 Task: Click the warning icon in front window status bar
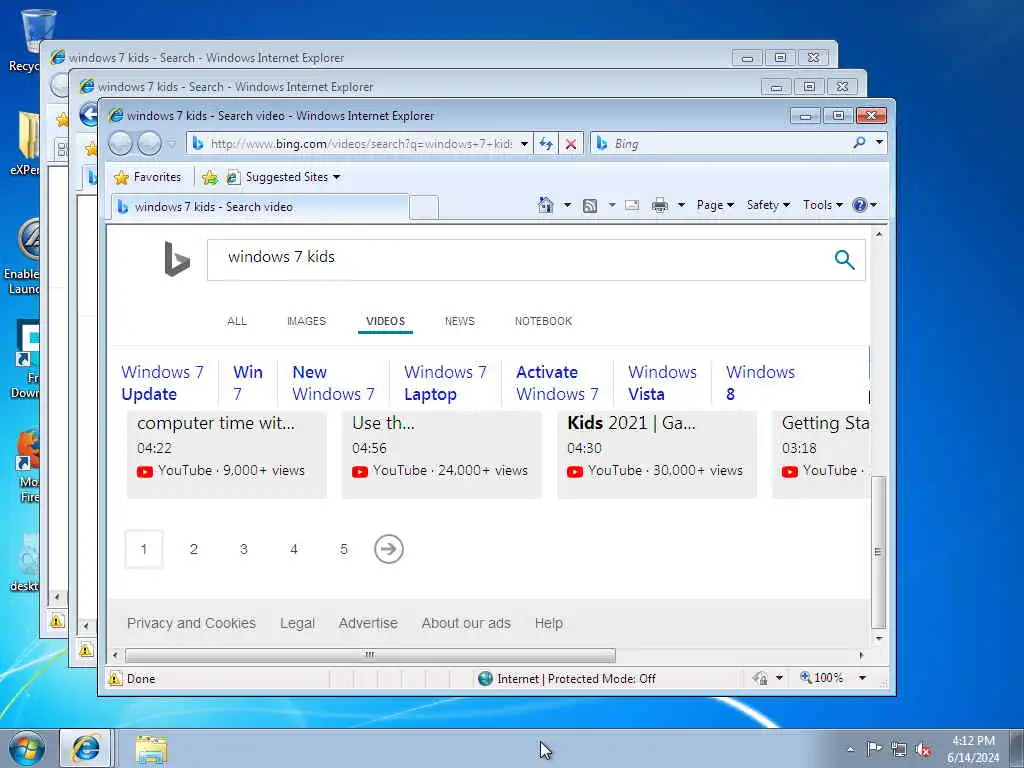(x=115, y=679)
